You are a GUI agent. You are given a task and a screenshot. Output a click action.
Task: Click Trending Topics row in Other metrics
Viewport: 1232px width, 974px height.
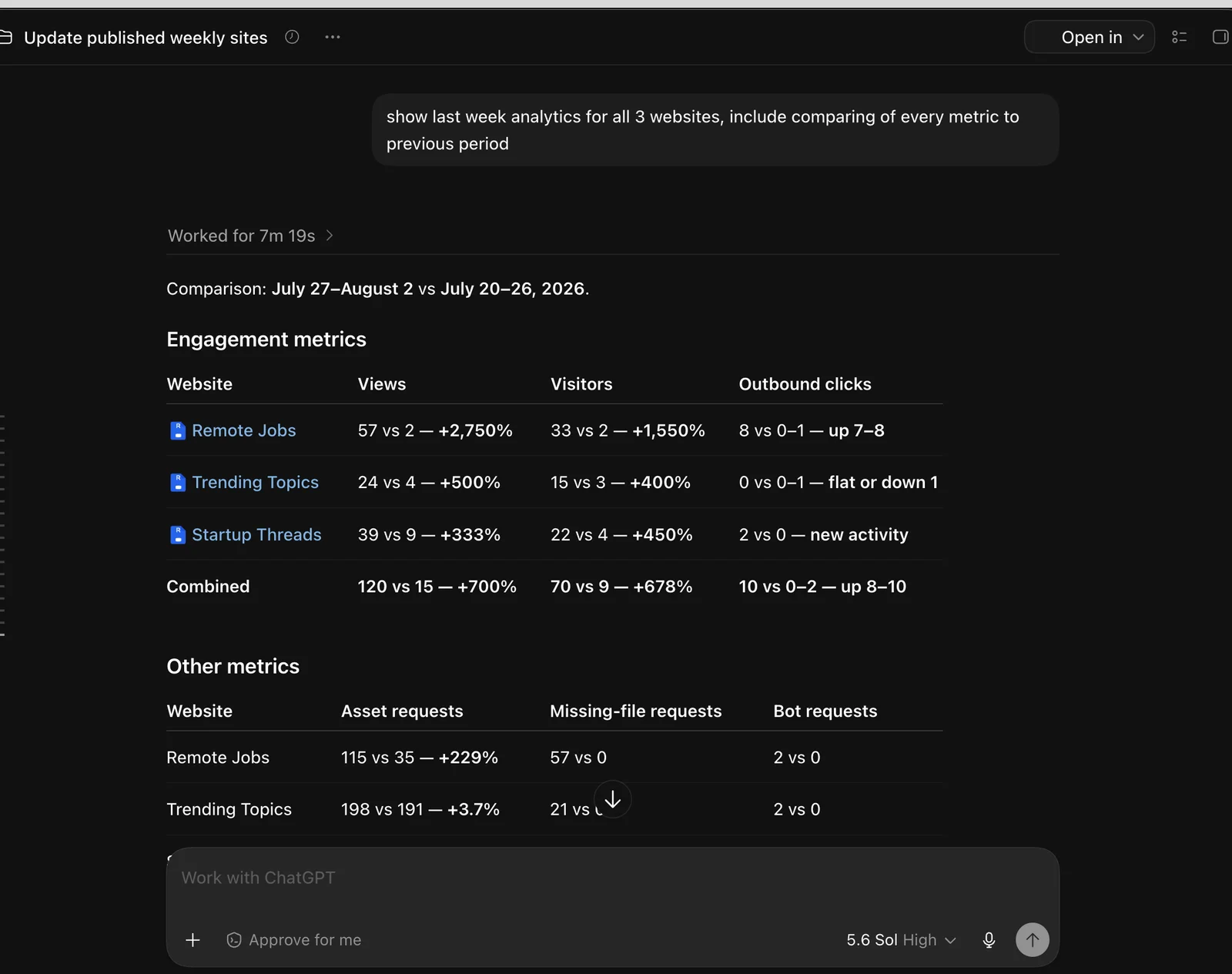tap(554, 809)
